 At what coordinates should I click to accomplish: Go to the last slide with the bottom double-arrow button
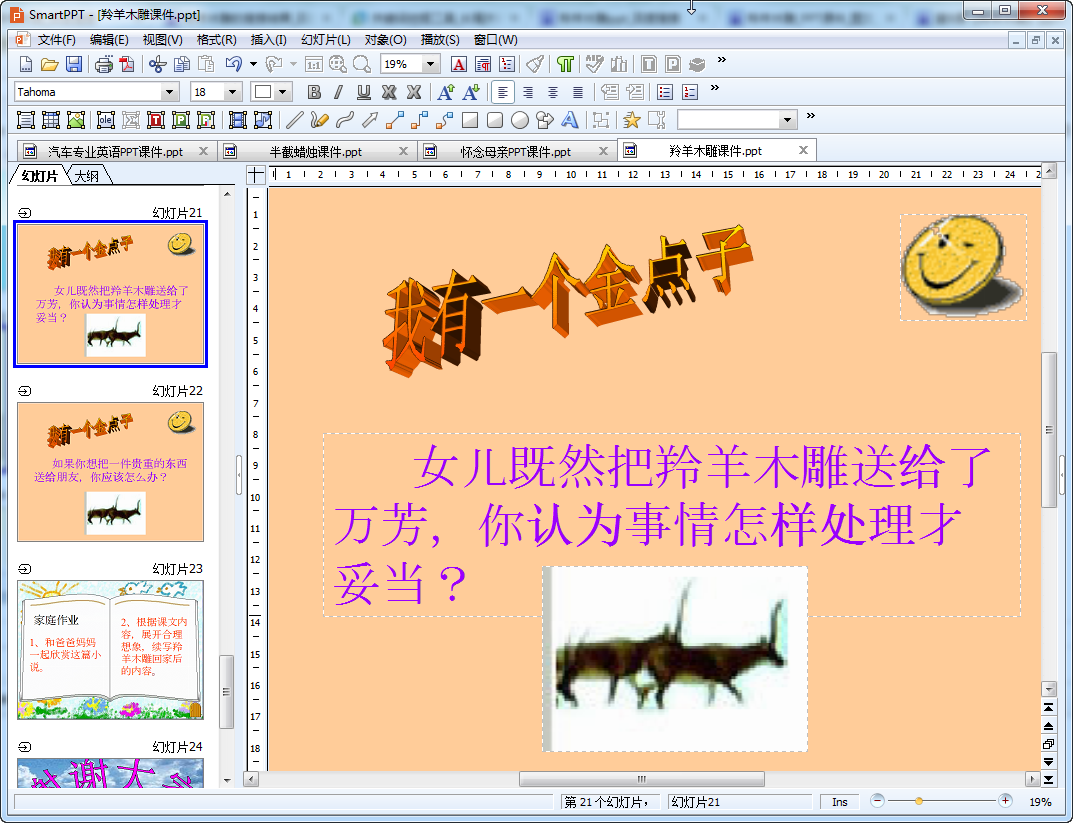(1048, 779)
